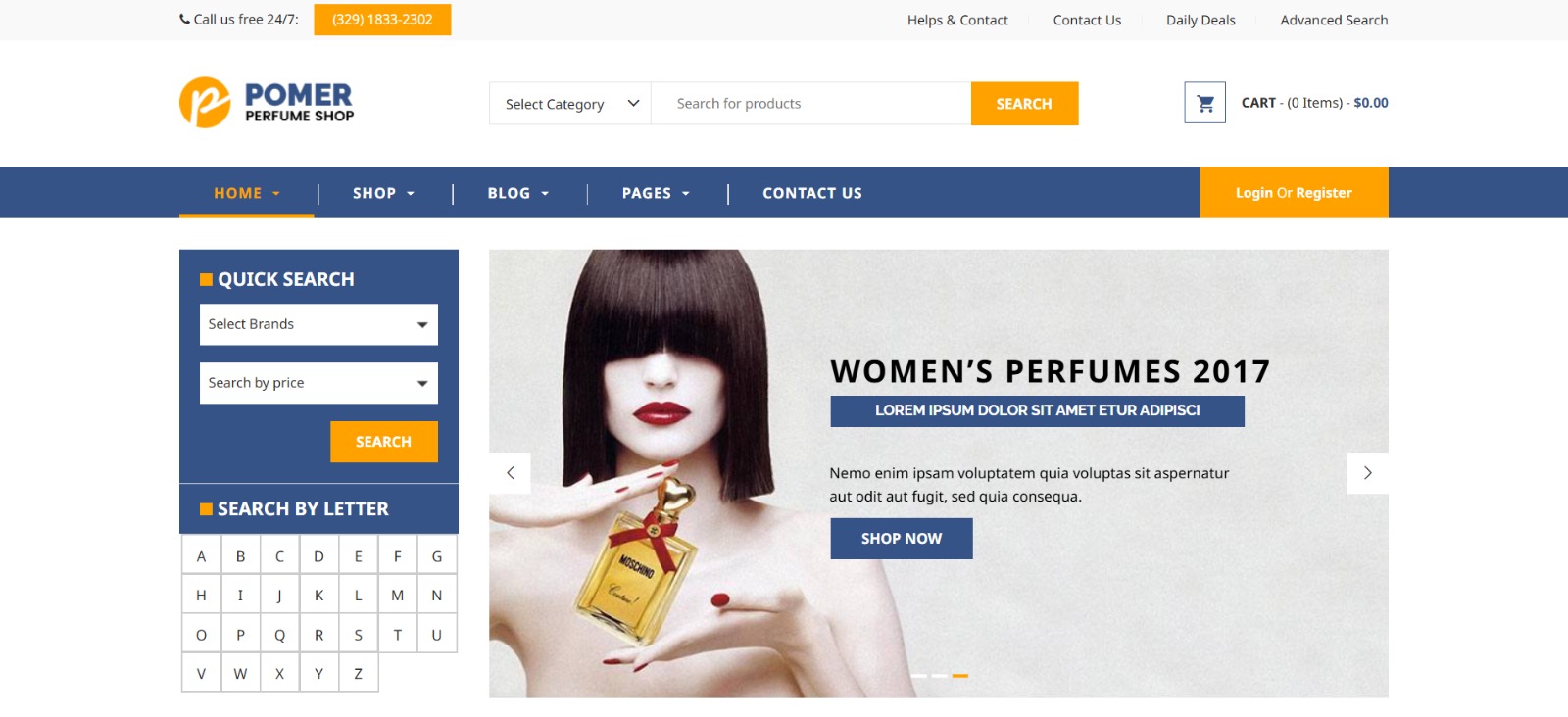Viewport: 1568px width, 717px height.
Task: Open the Shop menu
Action: 383,193
